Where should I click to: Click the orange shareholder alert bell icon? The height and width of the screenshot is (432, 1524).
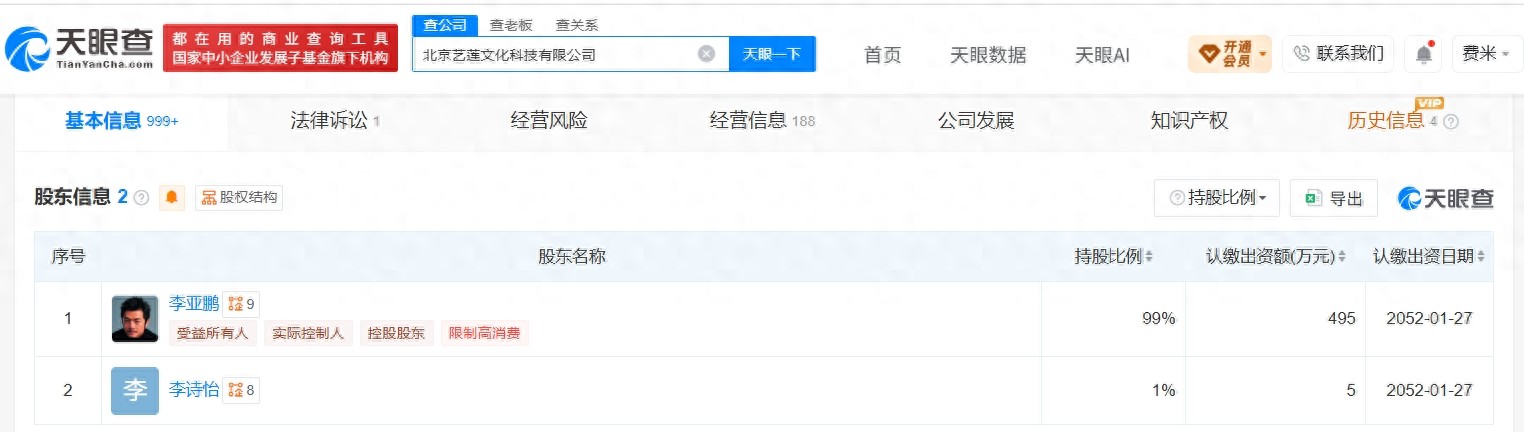(x=172, y=198)
